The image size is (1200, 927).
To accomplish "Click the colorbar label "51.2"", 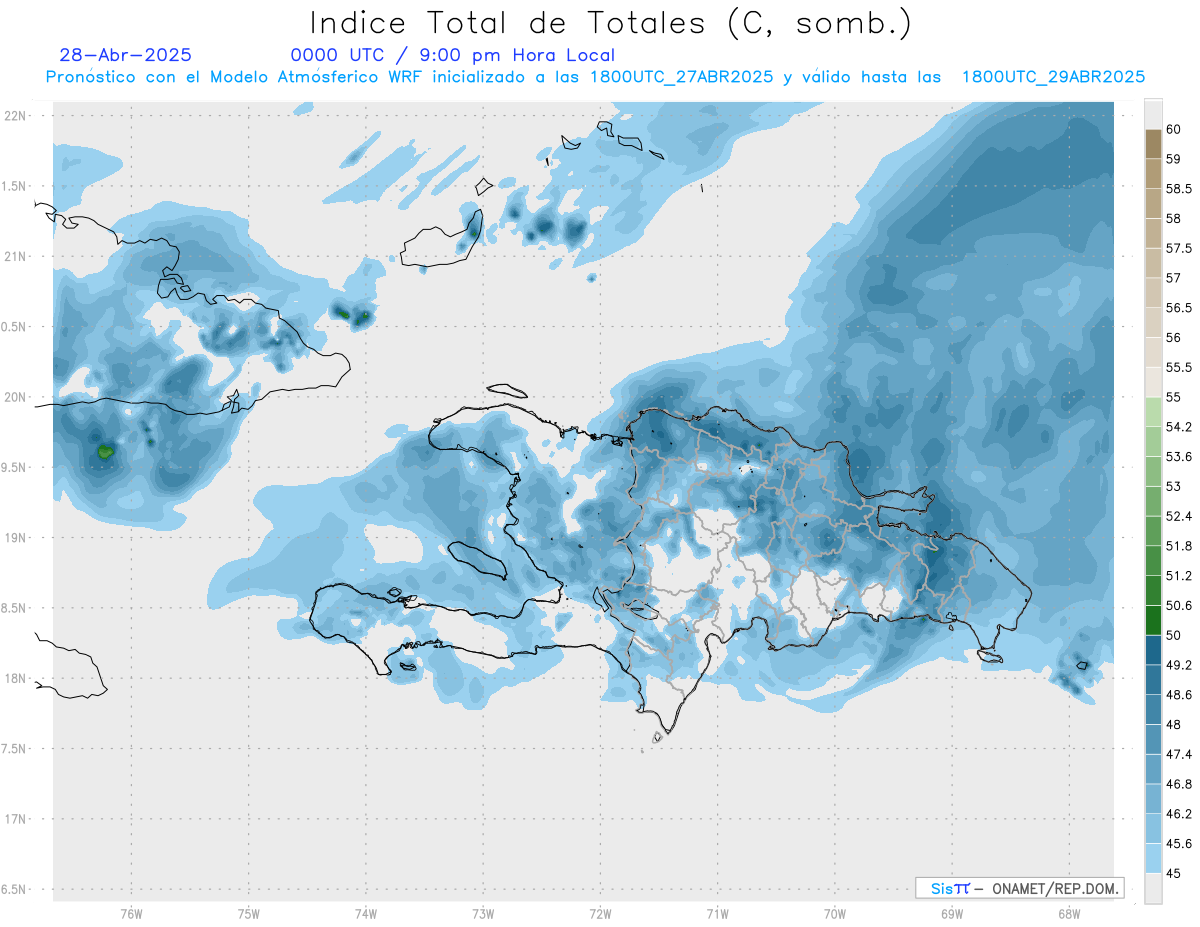I will [x=1179, y=576].
